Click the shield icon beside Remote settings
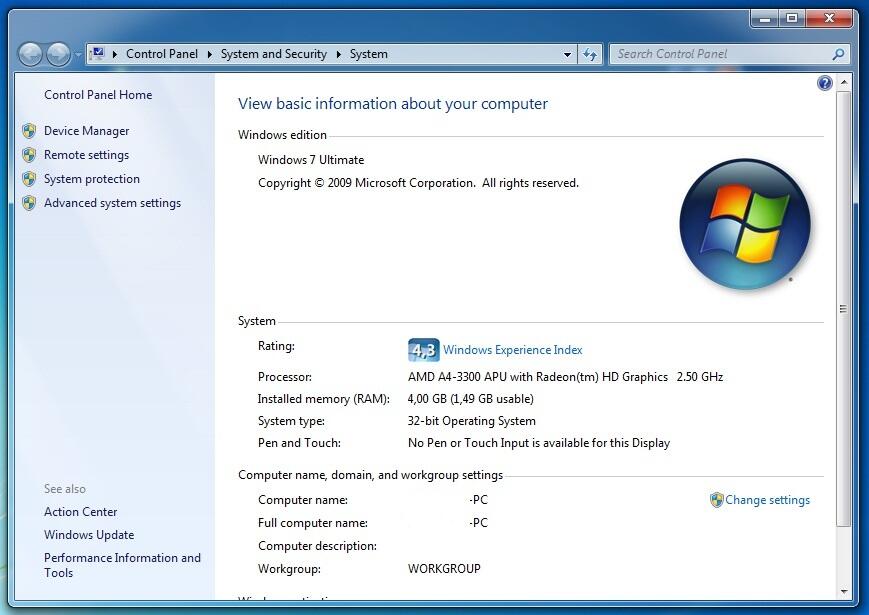Image resolution: width=869 pixels, height=615 pixels. click(29, 155)
